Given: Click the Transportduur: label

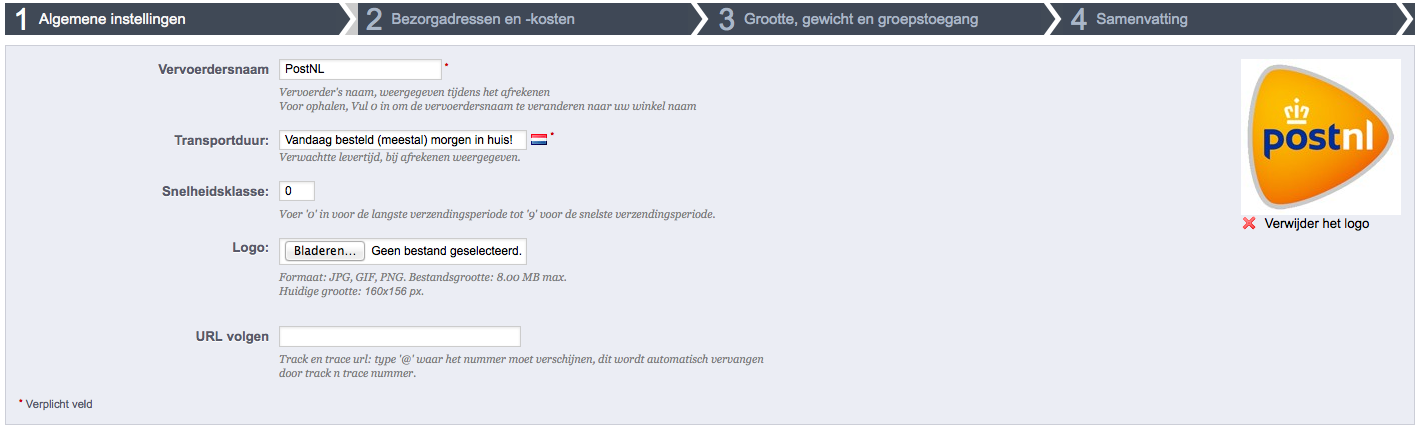Looking at the screenshot, I should point(222,140).
